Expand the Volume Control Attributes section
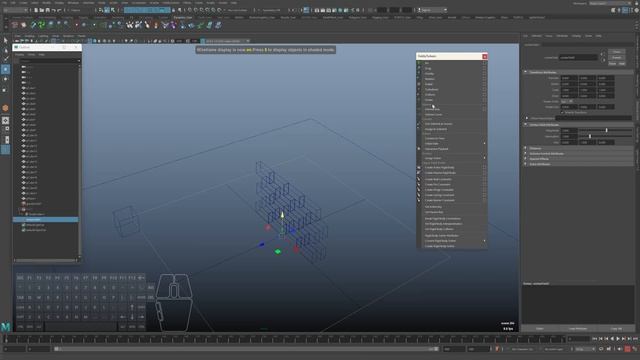 [526, 153]
